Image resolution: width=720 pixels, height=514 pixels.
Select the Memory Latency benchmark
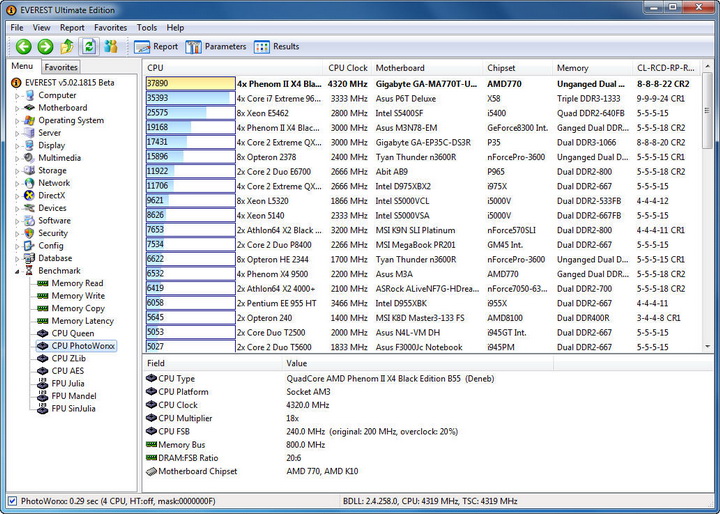point(82,321)
